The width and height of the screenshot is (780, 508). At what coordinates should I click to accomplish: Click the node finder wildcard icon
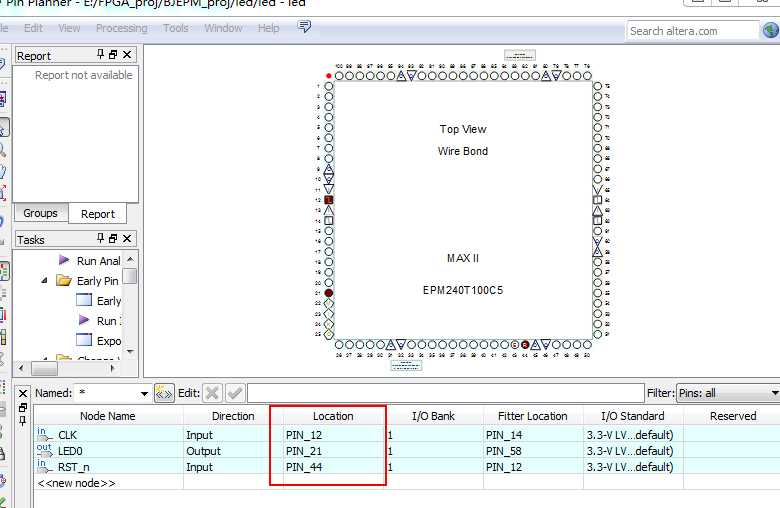[x=164, y=393]
